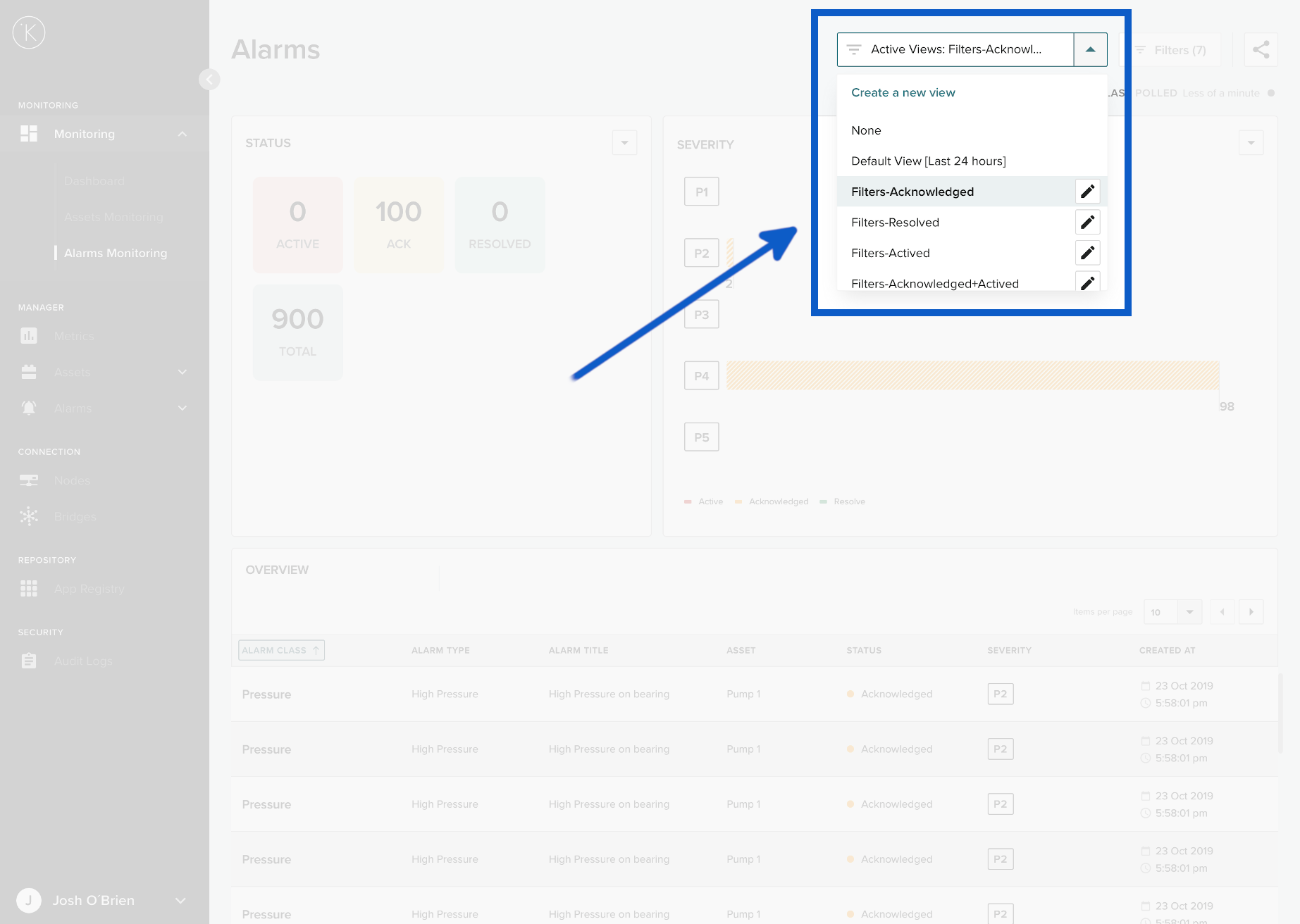Open the Bridges connection page
This screenshot has height=924, width=1300.
coord(75,517)
